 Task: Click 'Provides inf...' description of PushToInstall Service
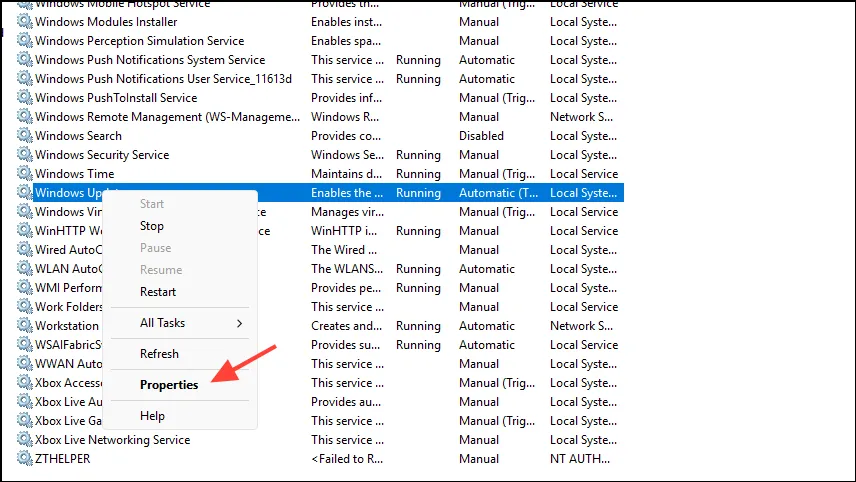[x=347, y=98]
